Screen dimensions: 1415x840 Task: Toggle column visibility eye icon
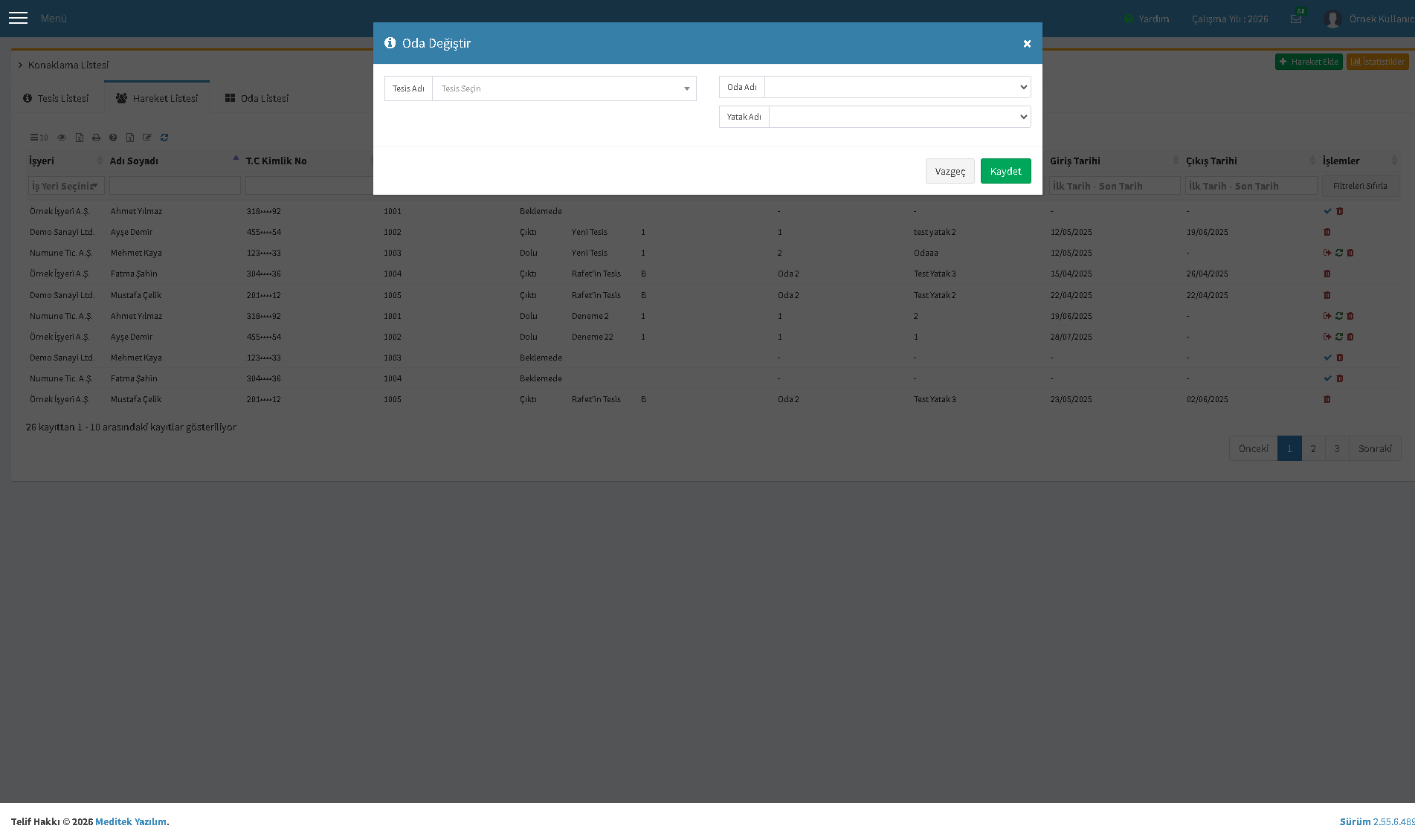coord(62,138)
